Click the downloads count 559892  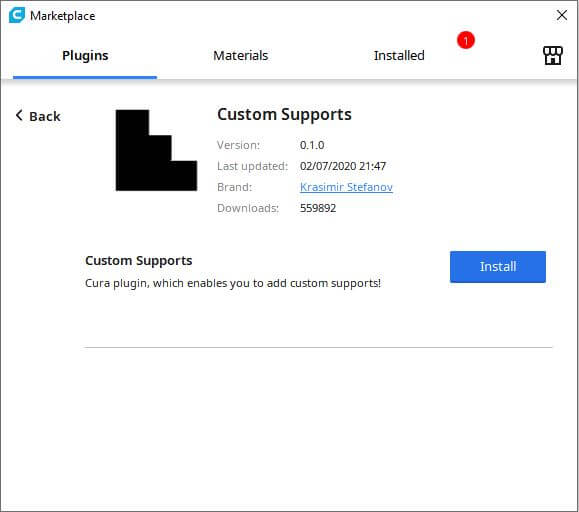[318, 208]
